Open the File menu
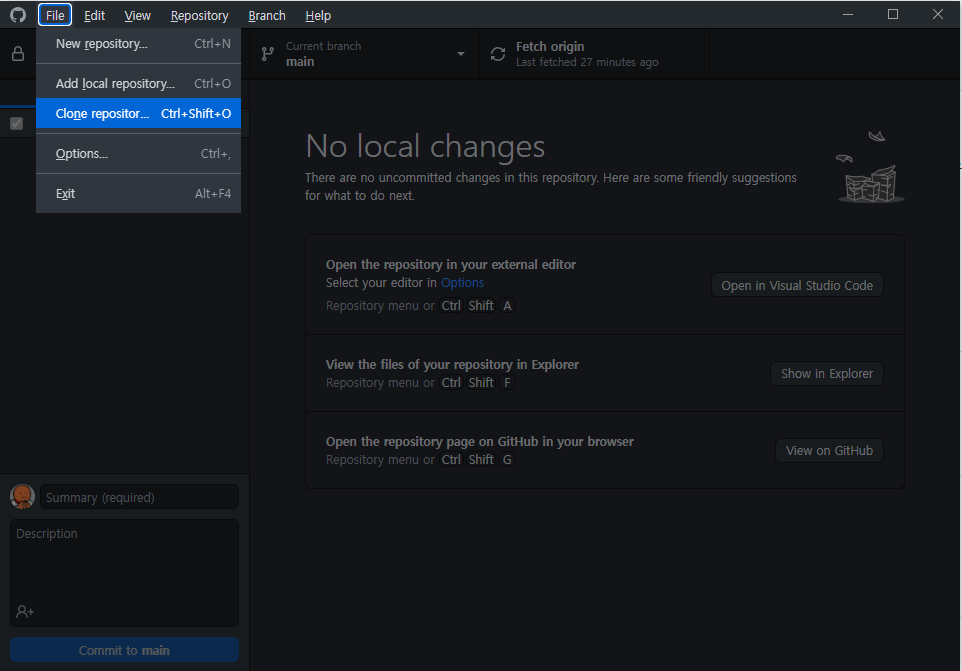Image resolution: width=962 pixels, height=671 pixels. click(x=55, y=15)
